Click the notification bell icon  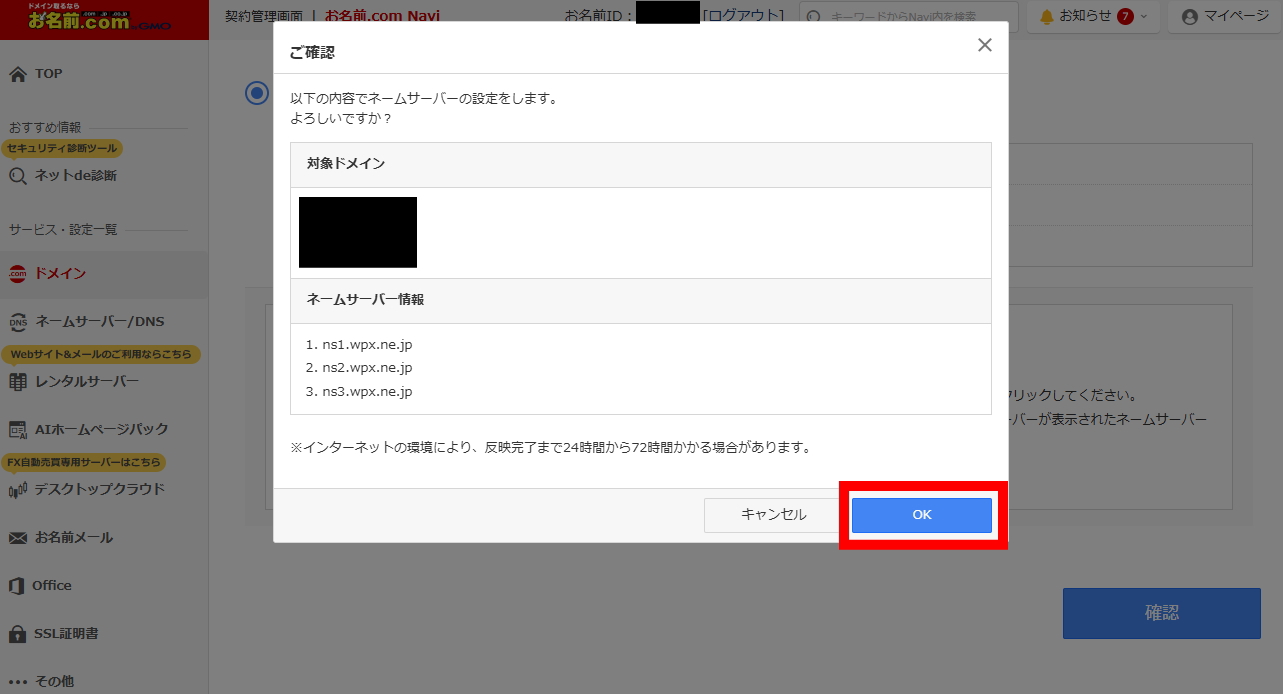1047,17
